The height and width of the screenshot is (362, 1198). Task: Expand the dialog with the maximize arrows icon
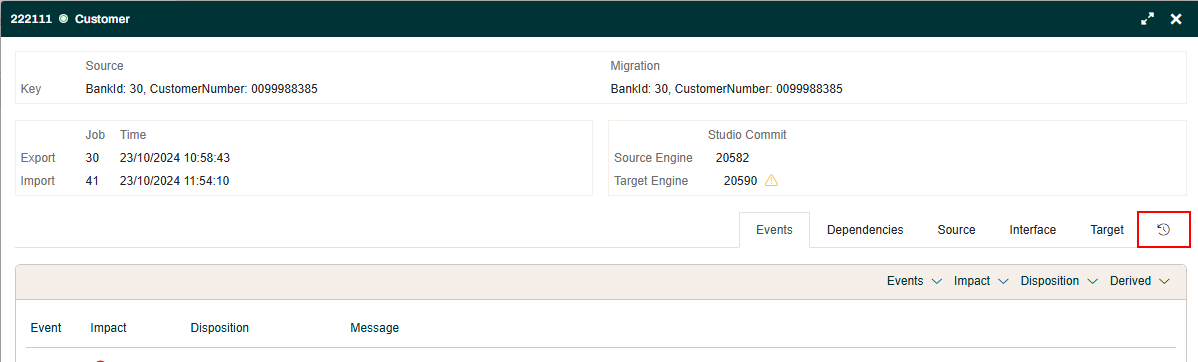coord(1147,19)
